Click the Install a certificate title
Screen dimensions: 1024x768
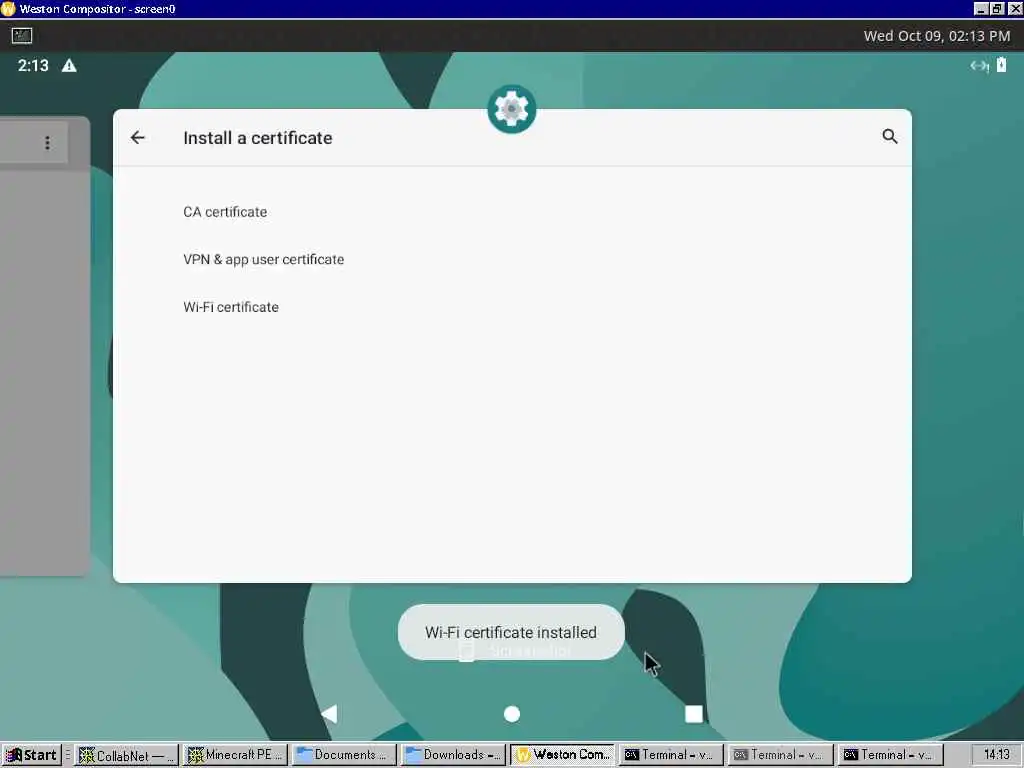257,138
